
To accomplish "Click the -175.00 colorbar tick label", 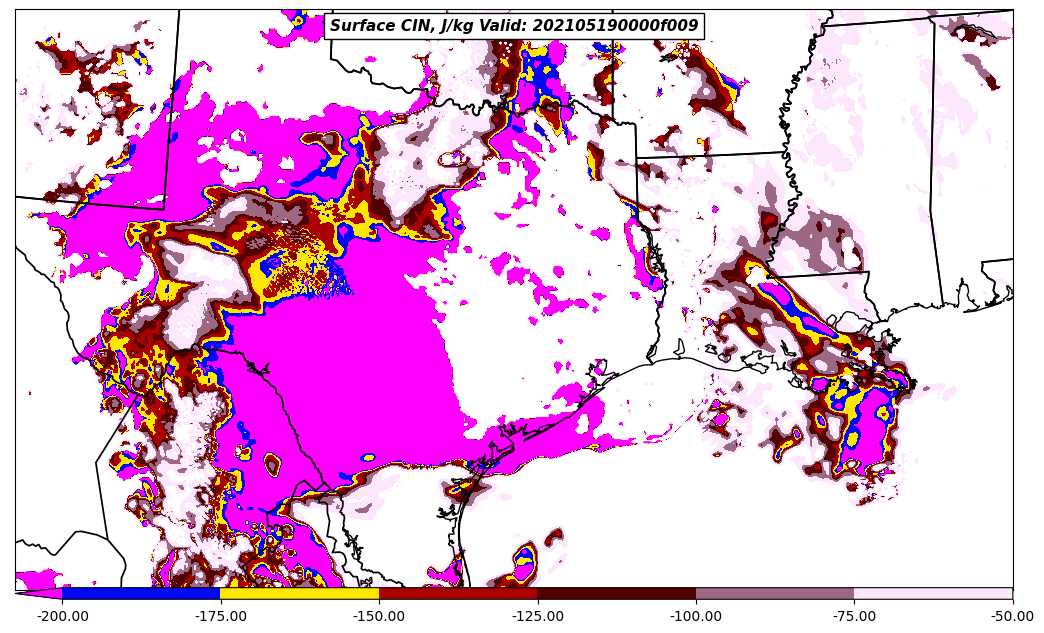I will [220, 616].
